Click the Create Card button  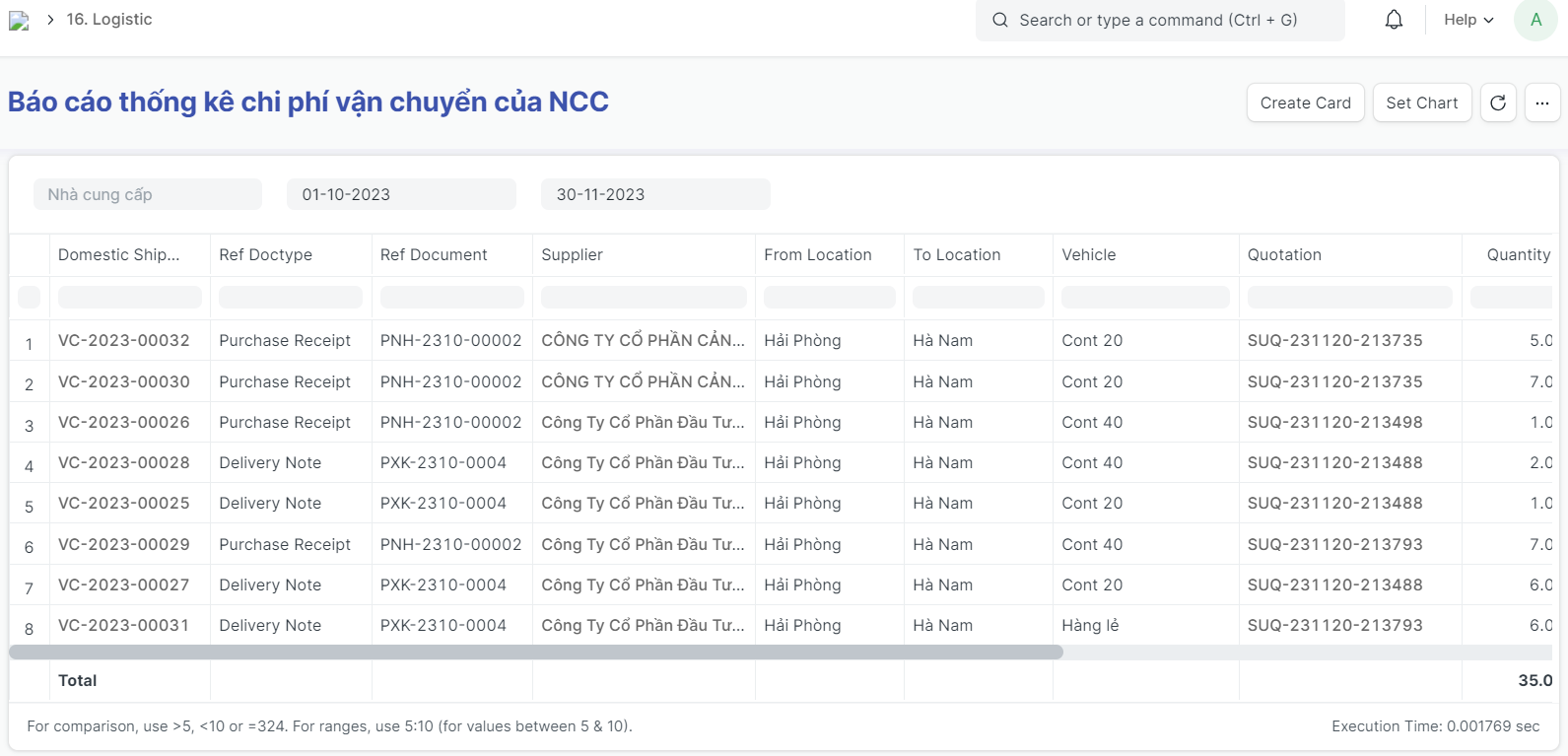[x=1305, y=103]
